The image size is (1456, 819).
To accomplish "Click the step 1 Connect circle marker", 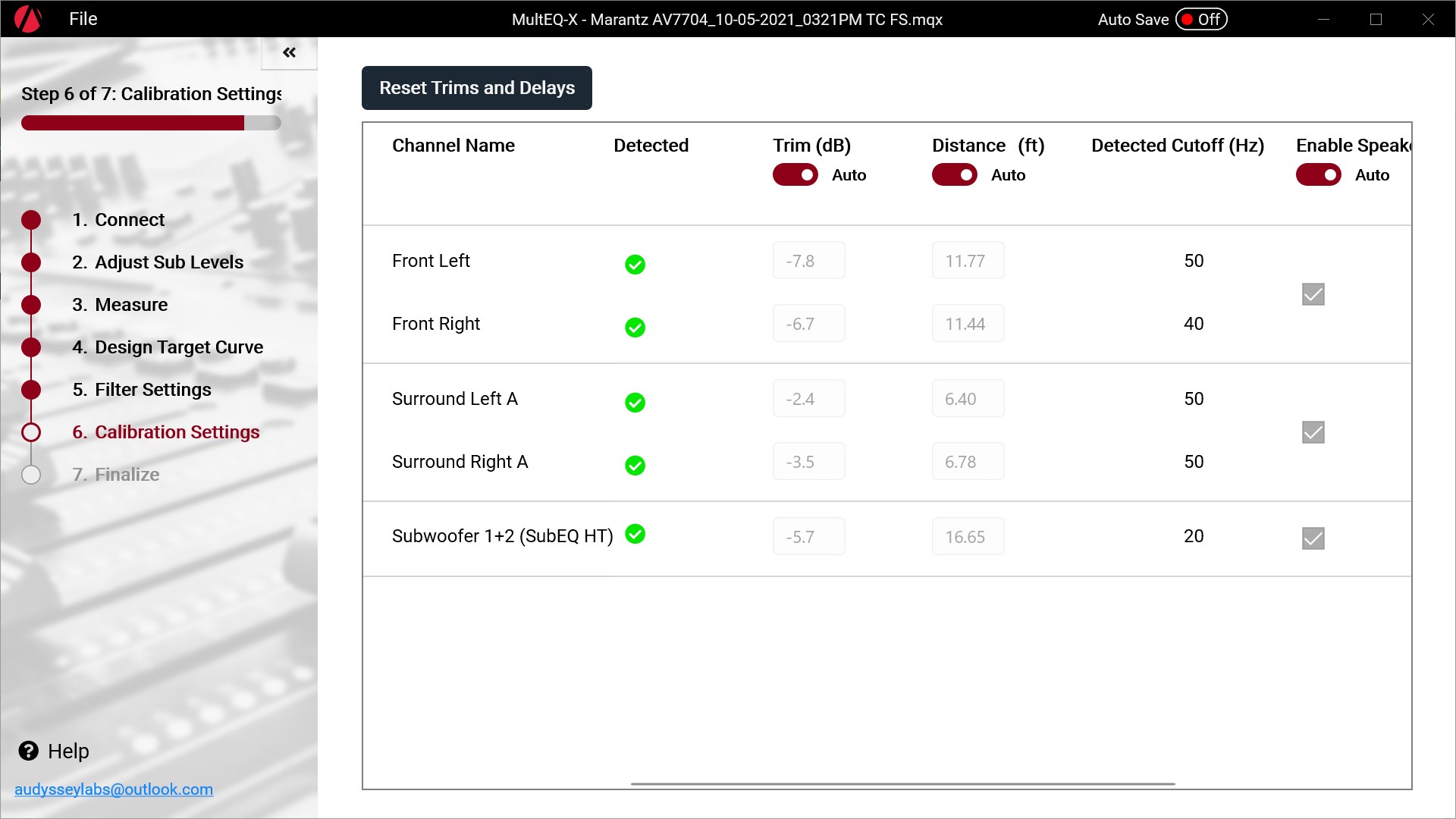I will pyautogui.click(x=31, y=220).
